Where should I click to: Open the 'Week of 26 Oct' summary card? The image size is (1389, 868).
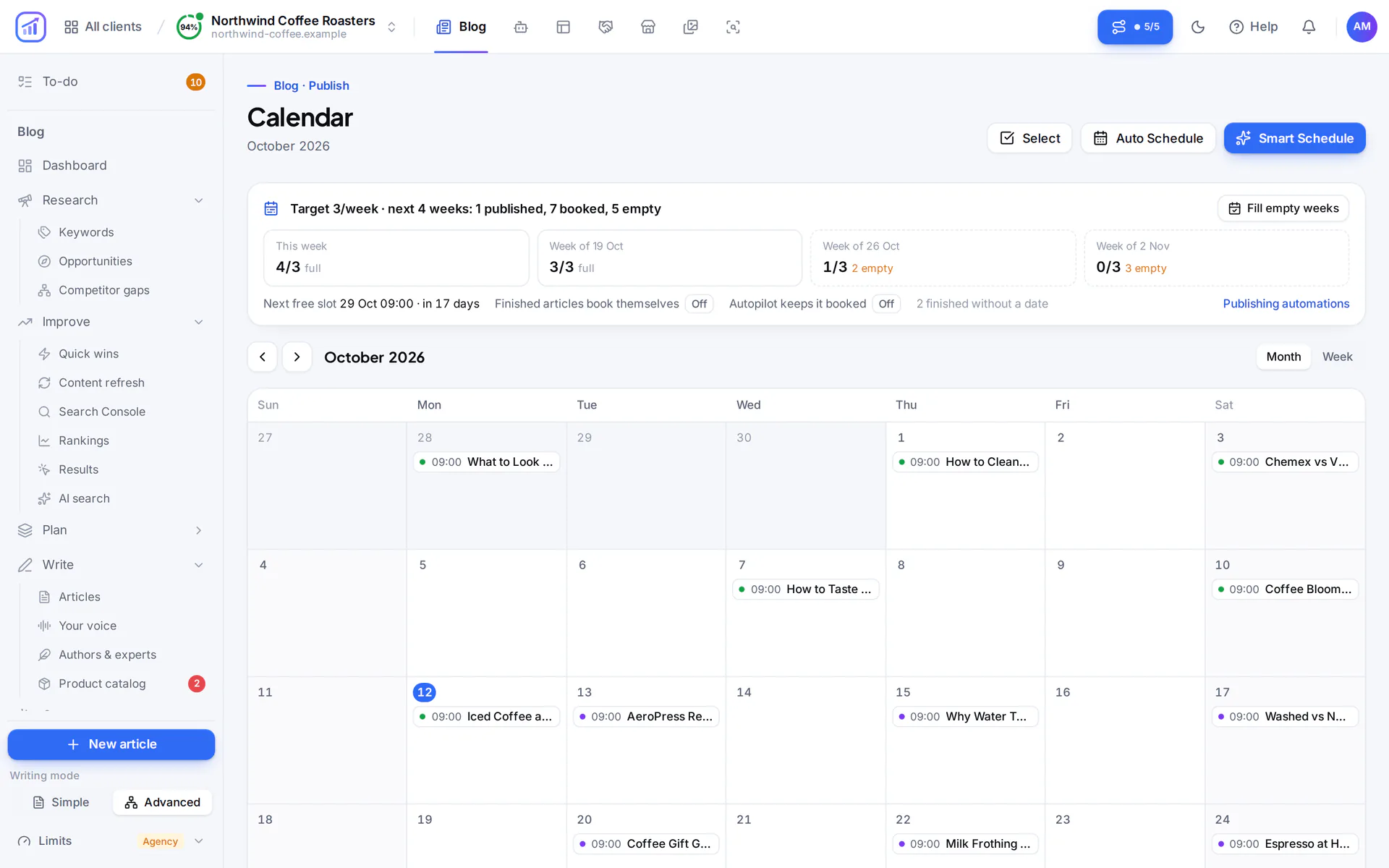pos(943,258)
